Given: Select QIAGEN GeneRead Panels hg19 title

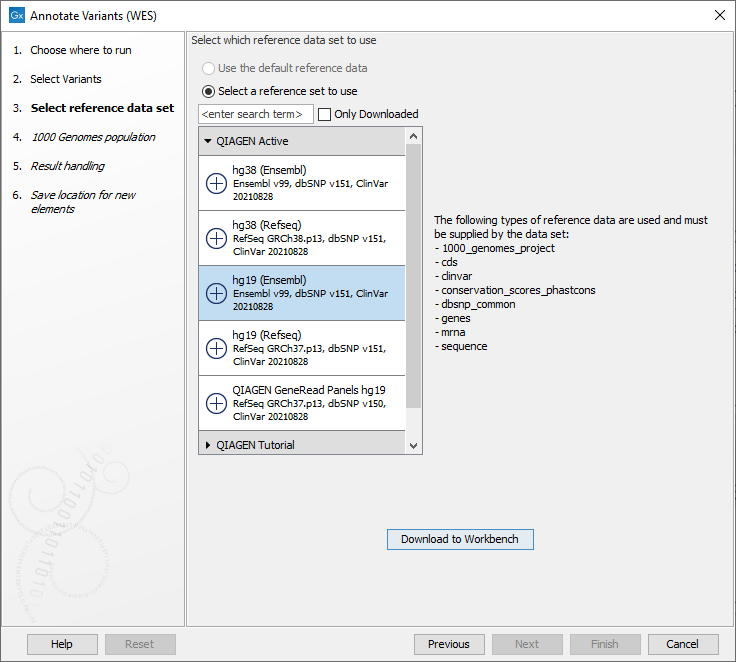Looking at the screenshot, I should (309, 390).
